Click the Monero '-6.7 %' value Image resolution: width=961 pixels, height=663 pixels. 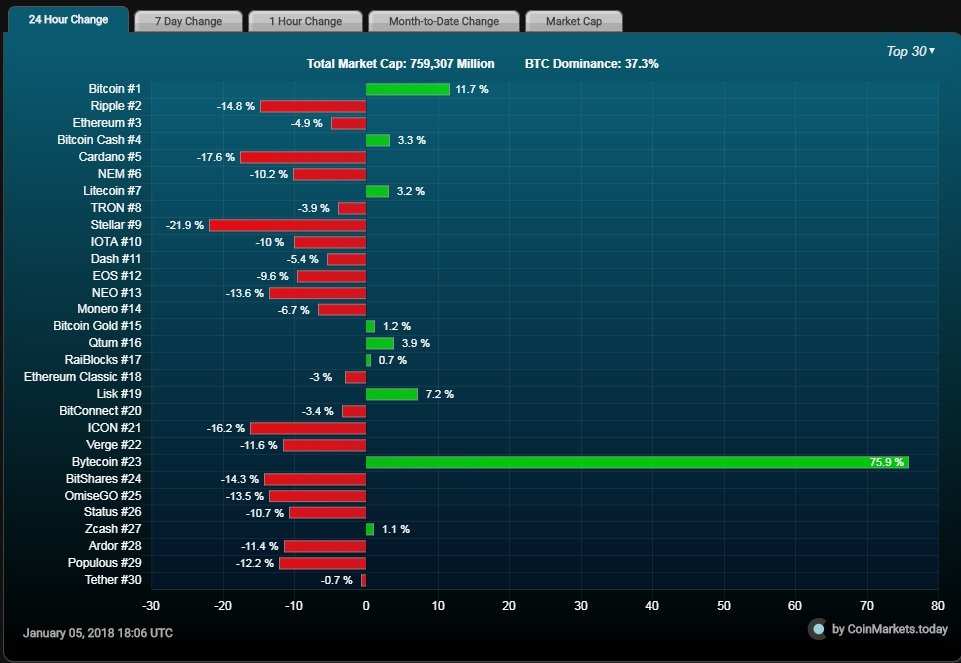[294, 311]
